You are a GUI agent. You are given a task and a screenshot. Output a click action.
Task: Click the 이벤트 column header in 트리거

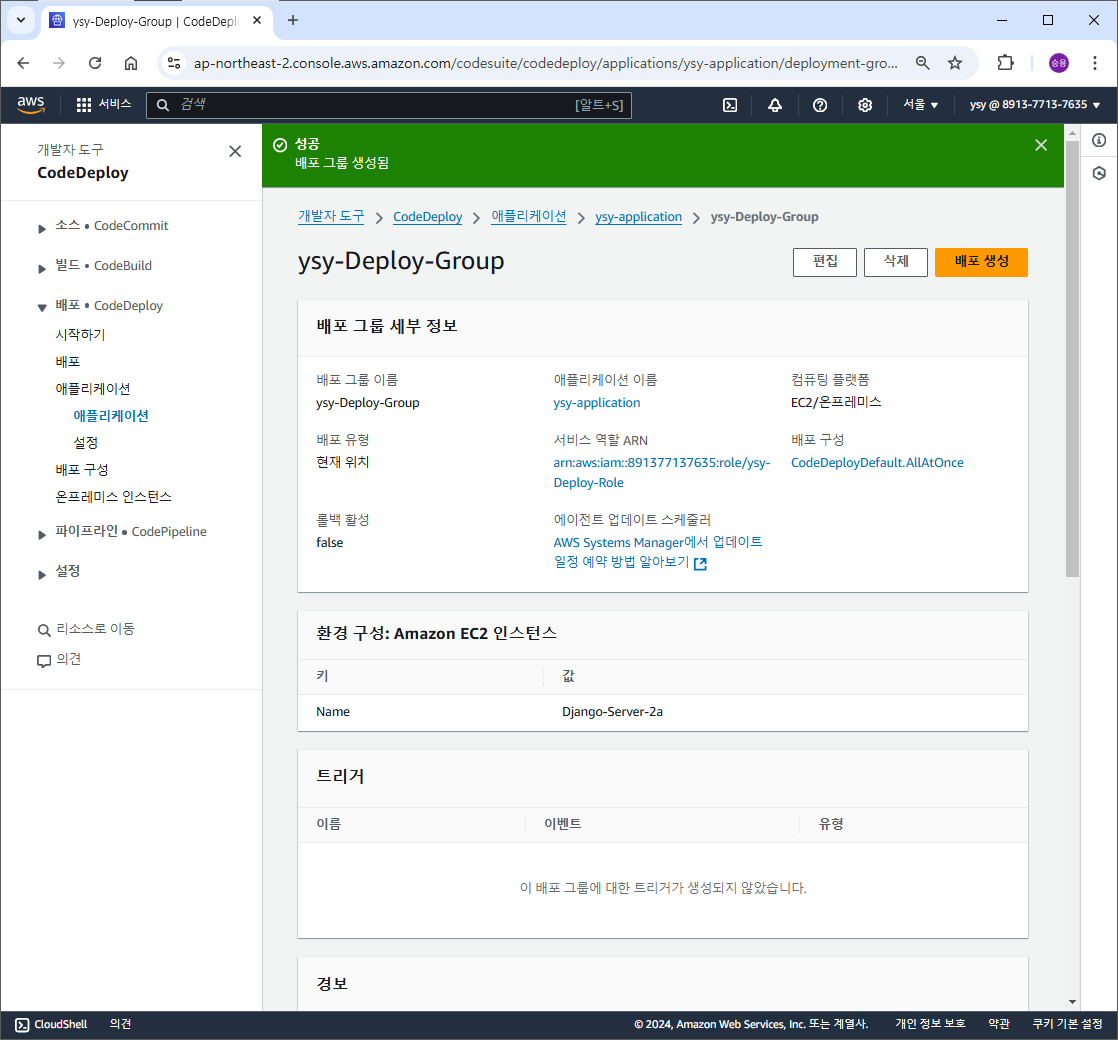[563, 824]
